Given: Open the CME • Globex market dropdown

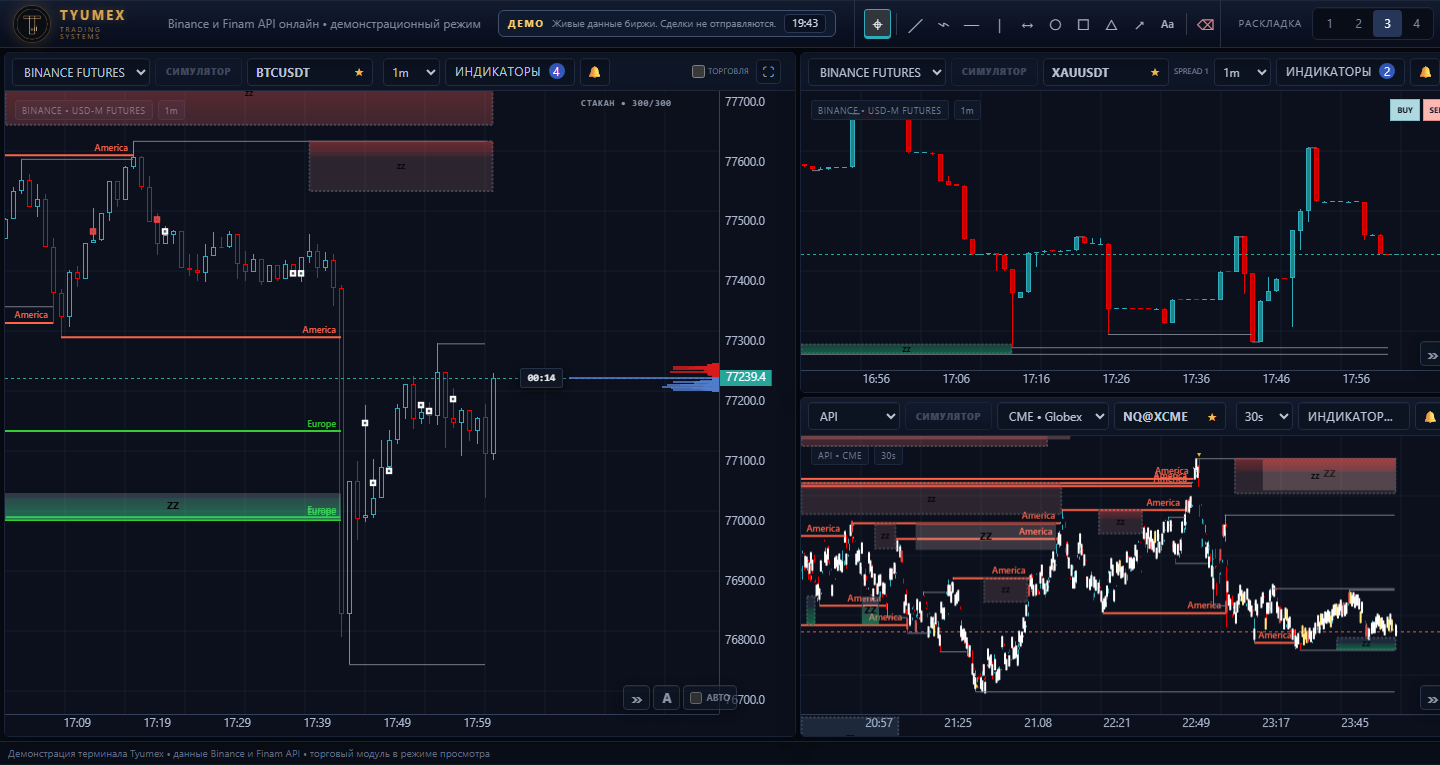Looking at the screenshot, I should (1053, 416).
